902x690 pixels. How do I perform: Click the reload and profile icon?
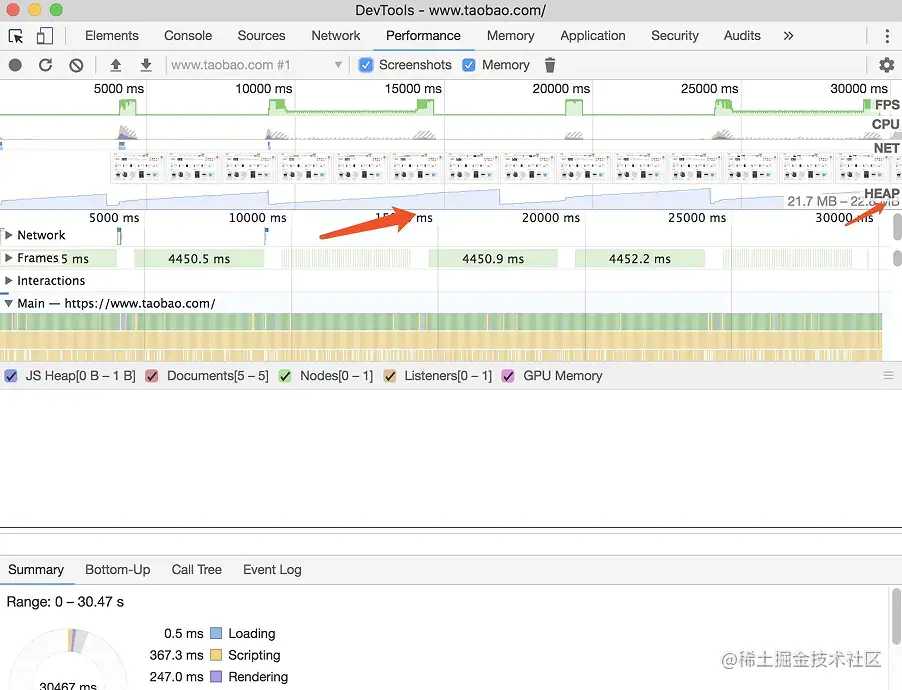tap(45, 65)
